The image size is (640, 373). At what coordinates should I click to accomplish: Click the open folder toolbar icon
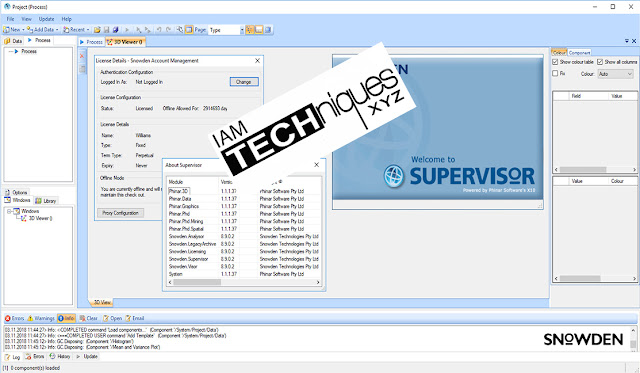click(x=97, y=30)
